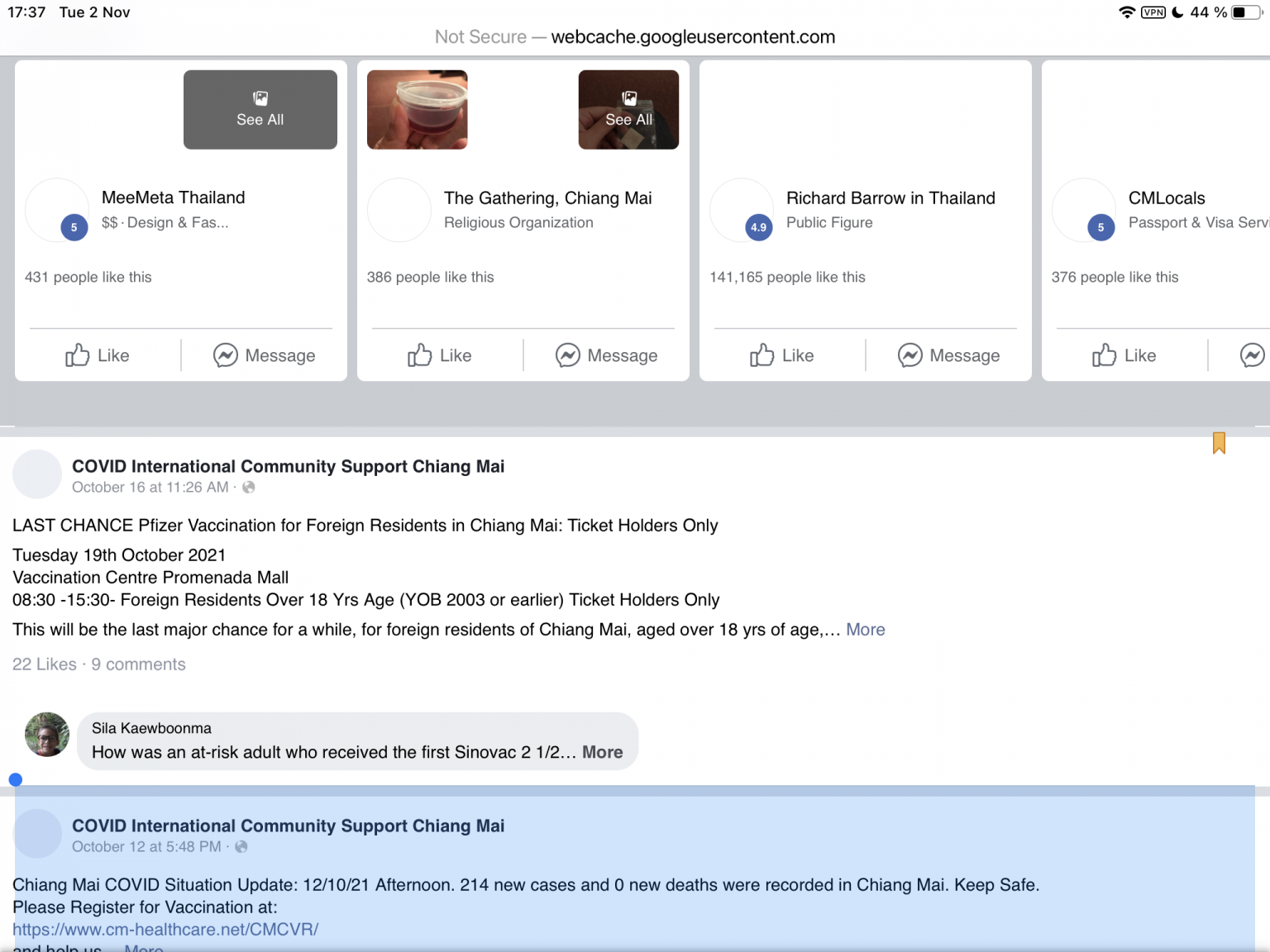Select 141,165 people like this text
The width and height of the screenshot is (1270, 952).
click(x=787, y=277)
